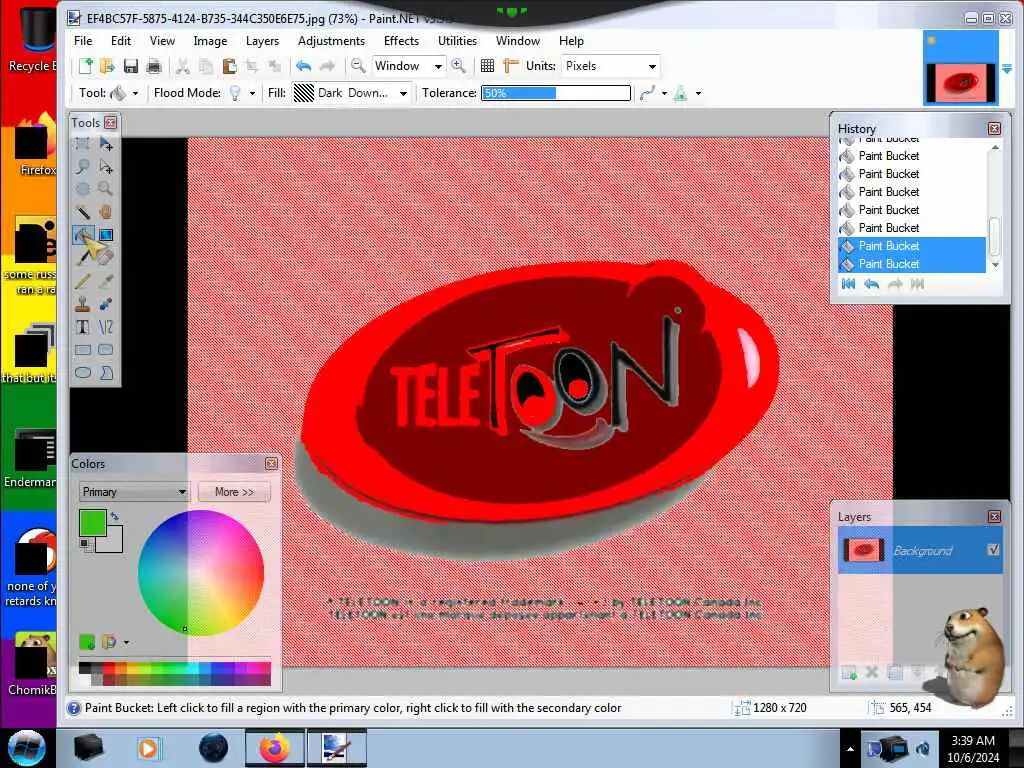The width and height of the screenshot is (1024, 768).
Task: Open the Primary color selector dropdown
Action: coord(134,492)
